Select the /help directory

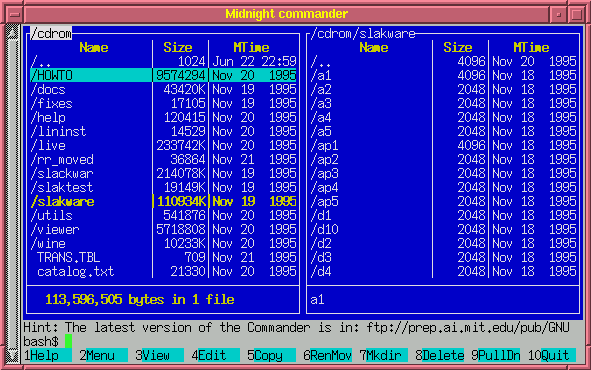tap(163, 118)
